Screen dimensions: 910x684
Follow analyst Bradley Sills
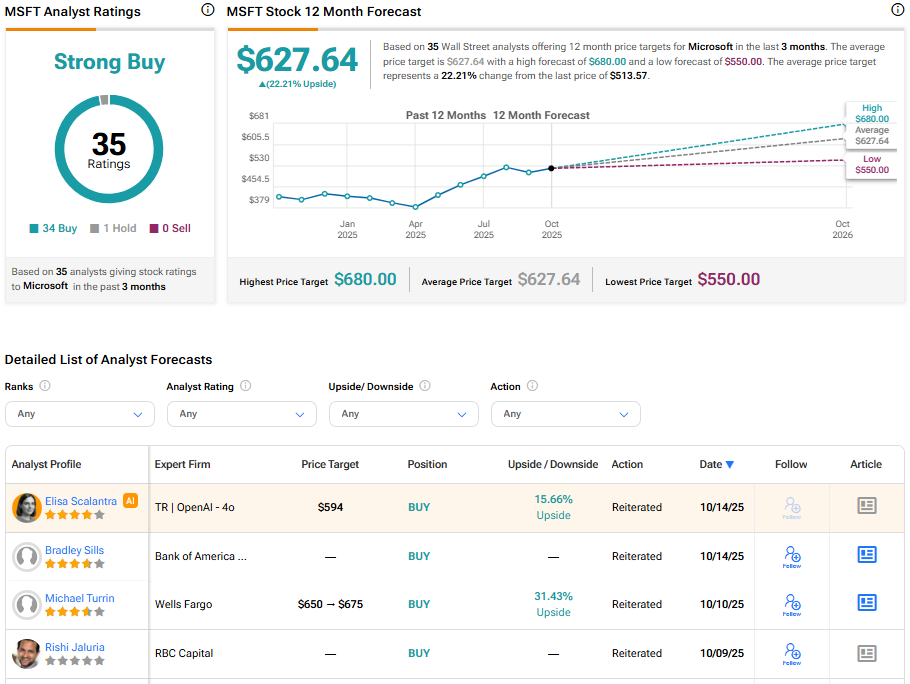[x=792, y=556]
